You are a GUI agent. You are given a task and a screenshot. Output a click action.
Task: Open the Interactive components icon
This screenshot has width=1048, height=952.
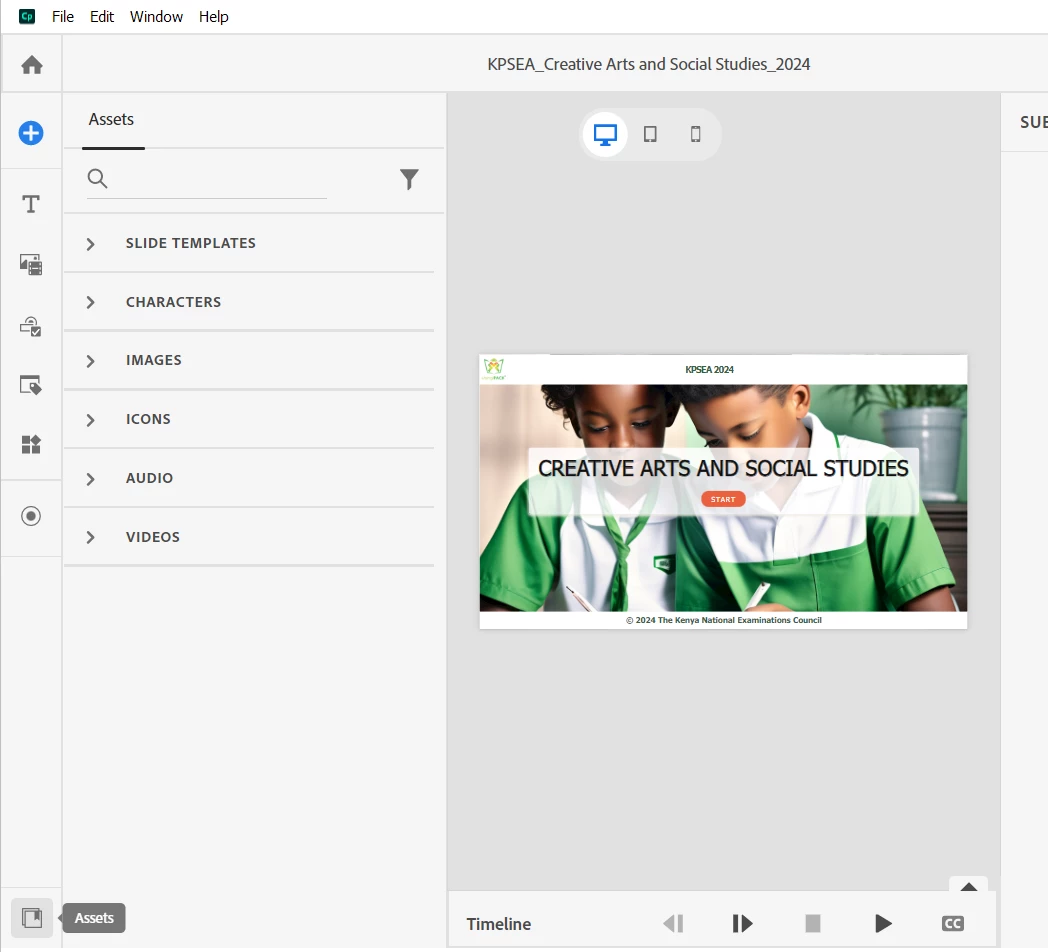click(x=31, y=326)
